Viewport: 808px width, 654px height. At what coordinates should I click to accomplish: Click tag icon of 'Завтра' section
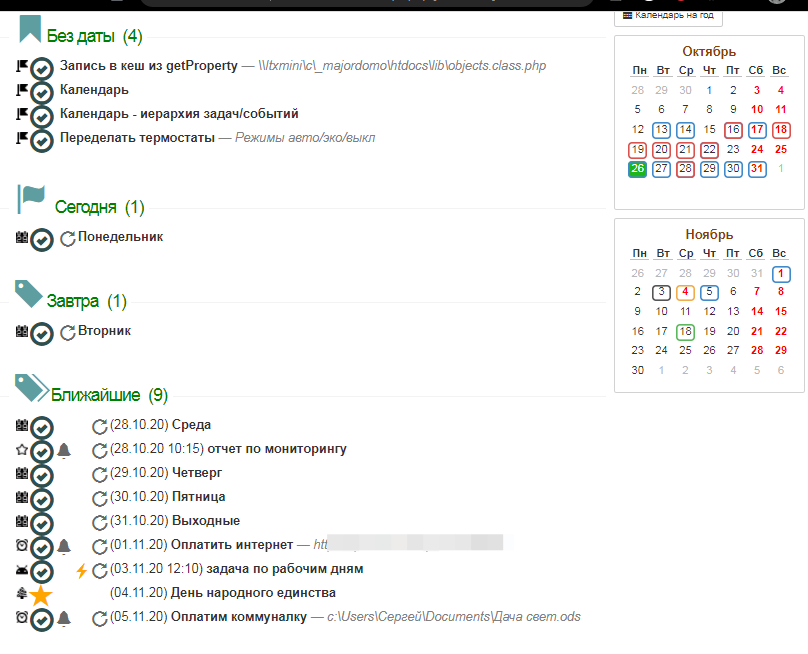(29, 294)
